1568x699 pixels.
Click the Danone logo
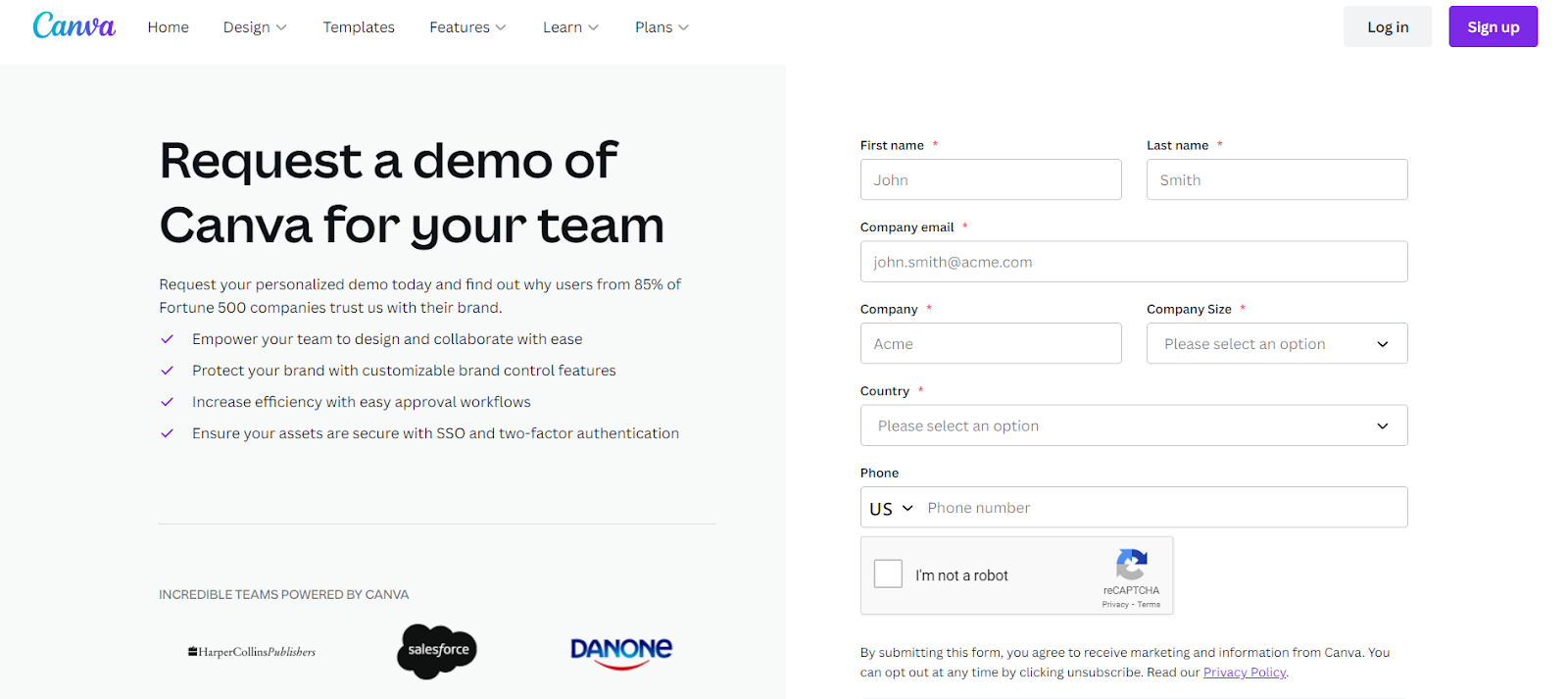point(621,652)
